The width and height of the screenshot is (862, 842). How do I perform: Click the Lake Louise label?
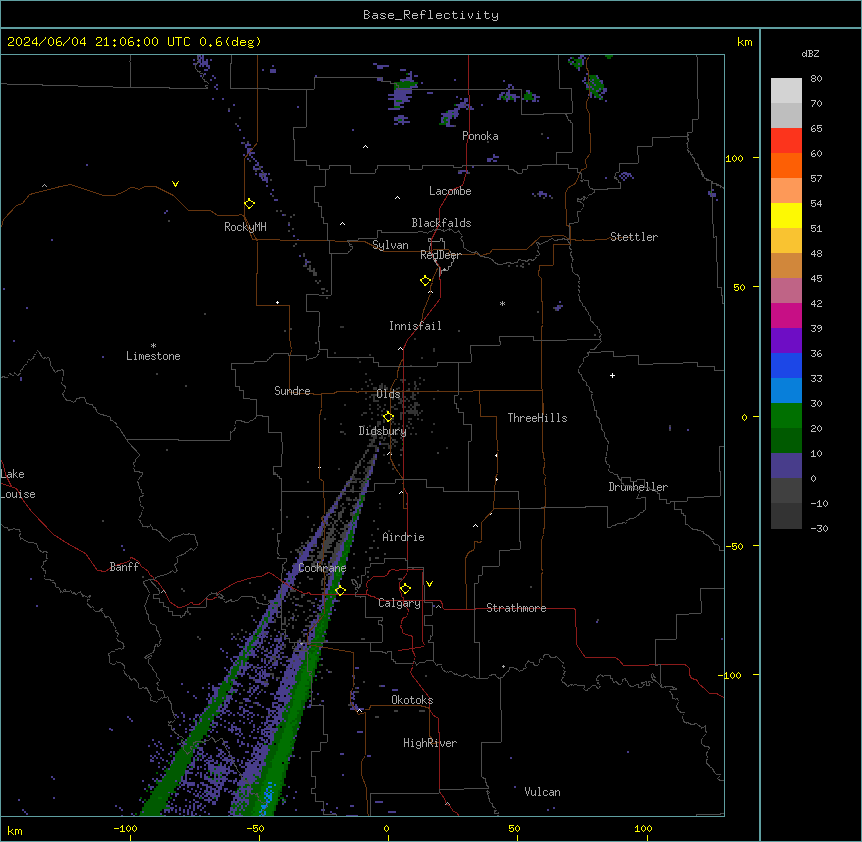(x=16, y=484)
